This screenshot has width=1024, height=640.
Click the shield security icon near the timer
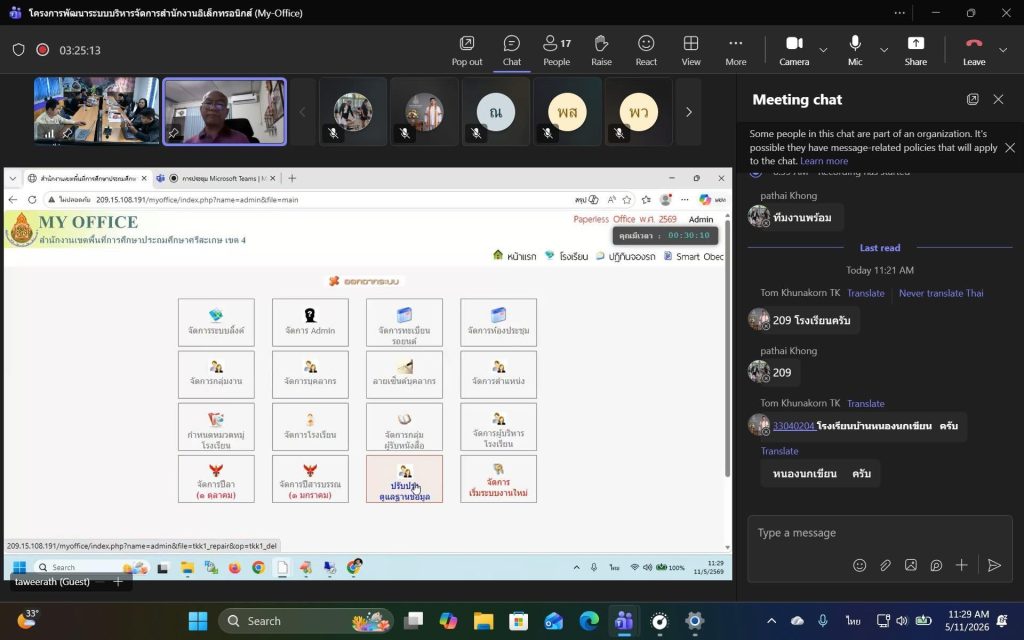tap(18, 50)
